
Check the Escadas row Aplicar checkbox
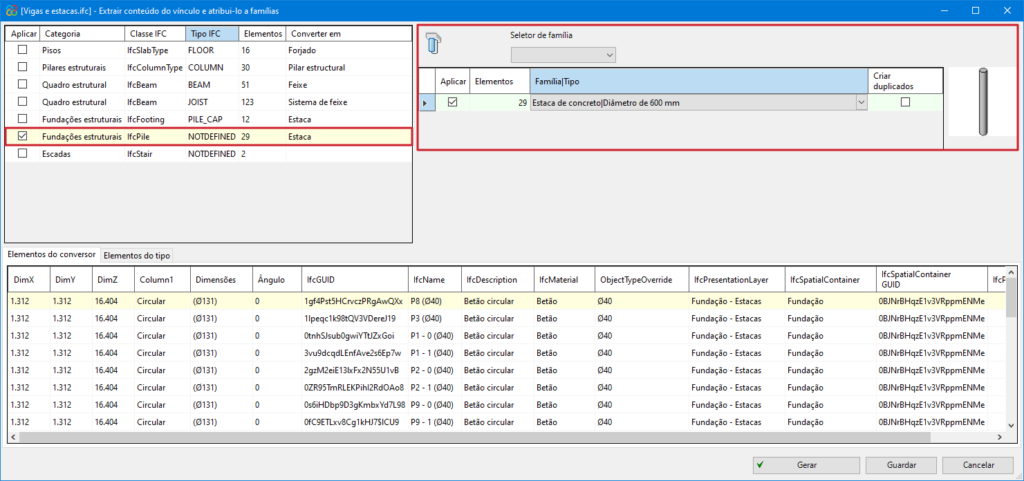pos(23,153)
